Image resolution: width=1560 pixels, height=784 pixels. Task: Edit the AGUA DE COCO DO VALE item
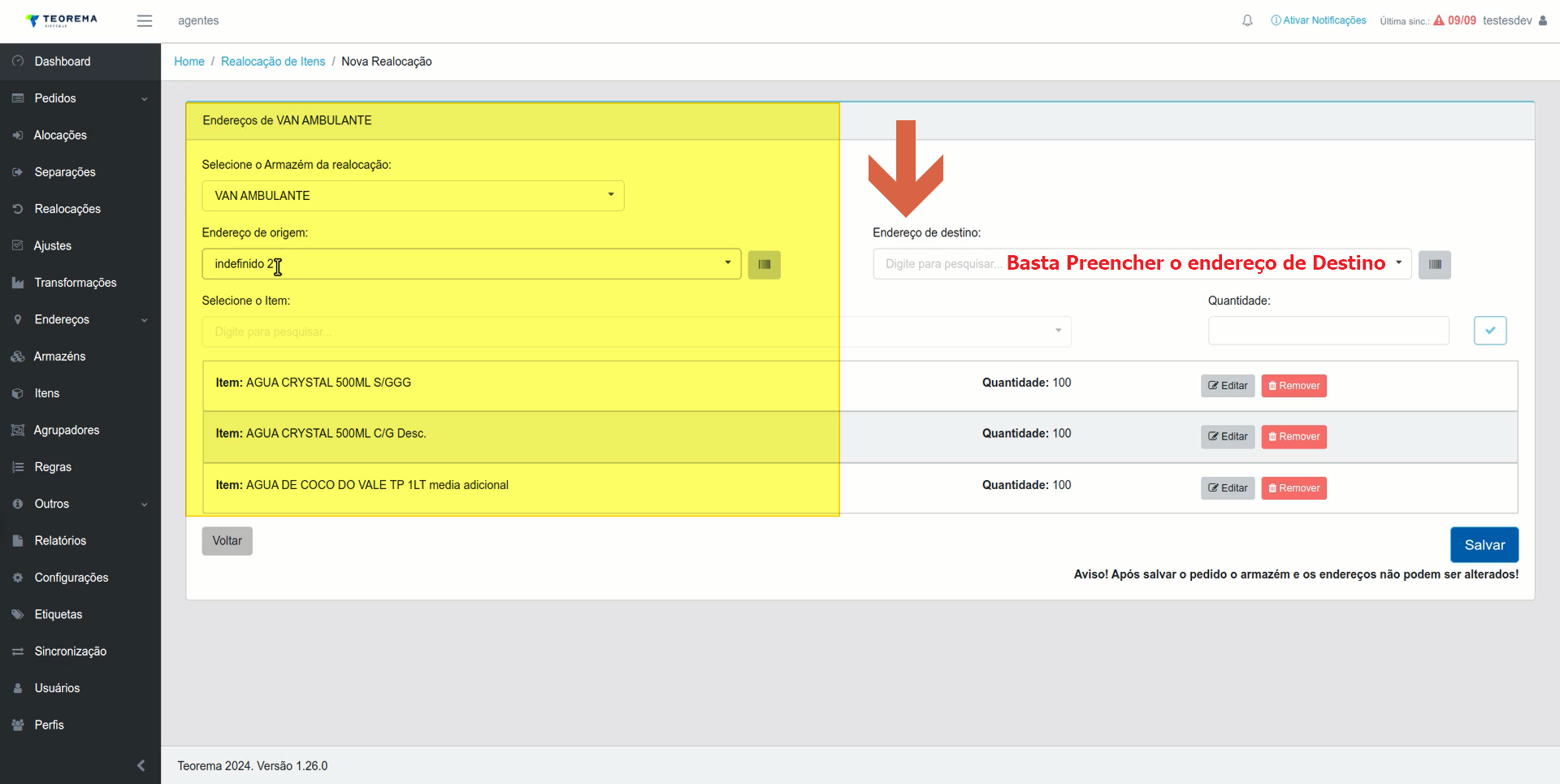[x=1228, y=488]
